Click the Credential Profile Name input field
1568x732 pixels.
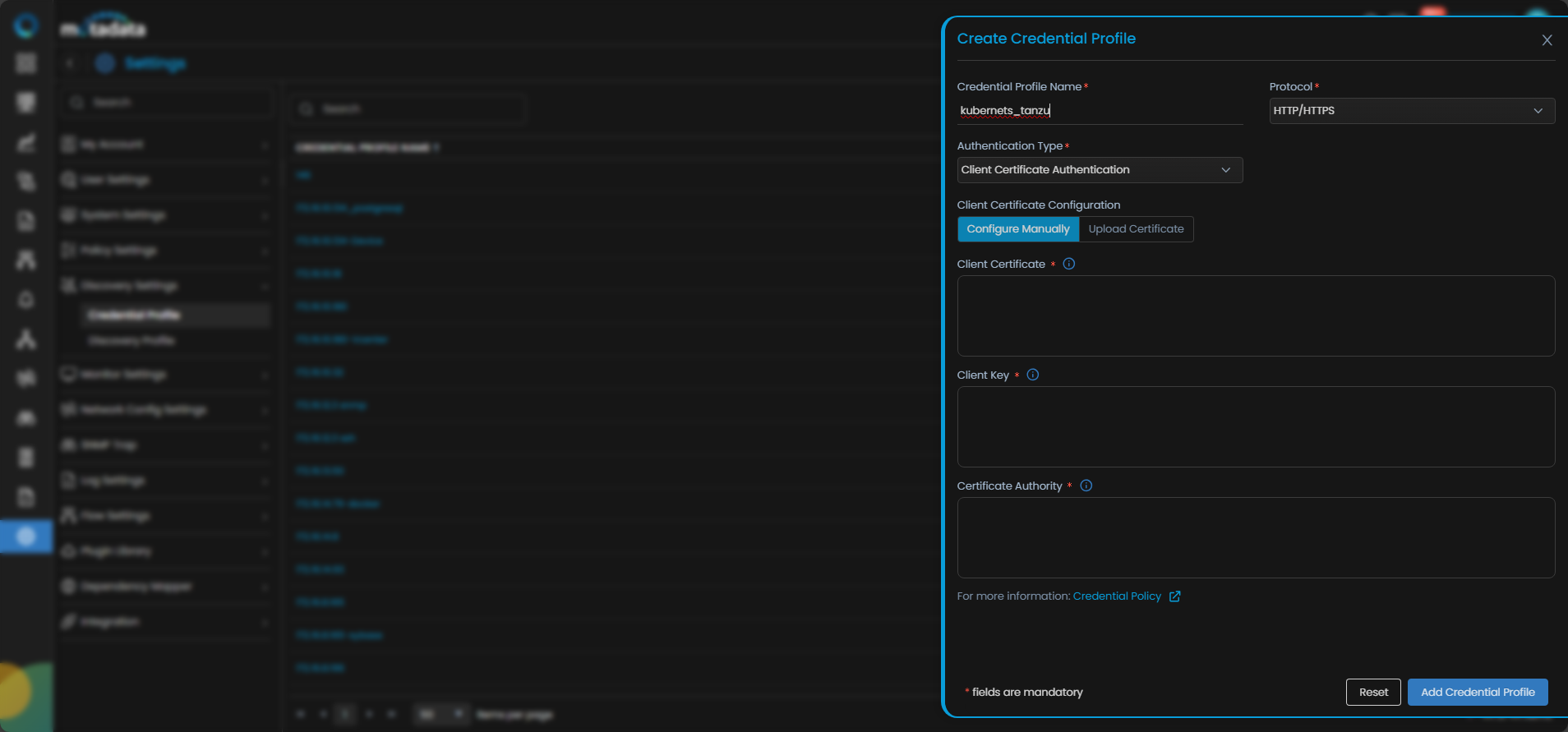click(x=1099, y=111)
